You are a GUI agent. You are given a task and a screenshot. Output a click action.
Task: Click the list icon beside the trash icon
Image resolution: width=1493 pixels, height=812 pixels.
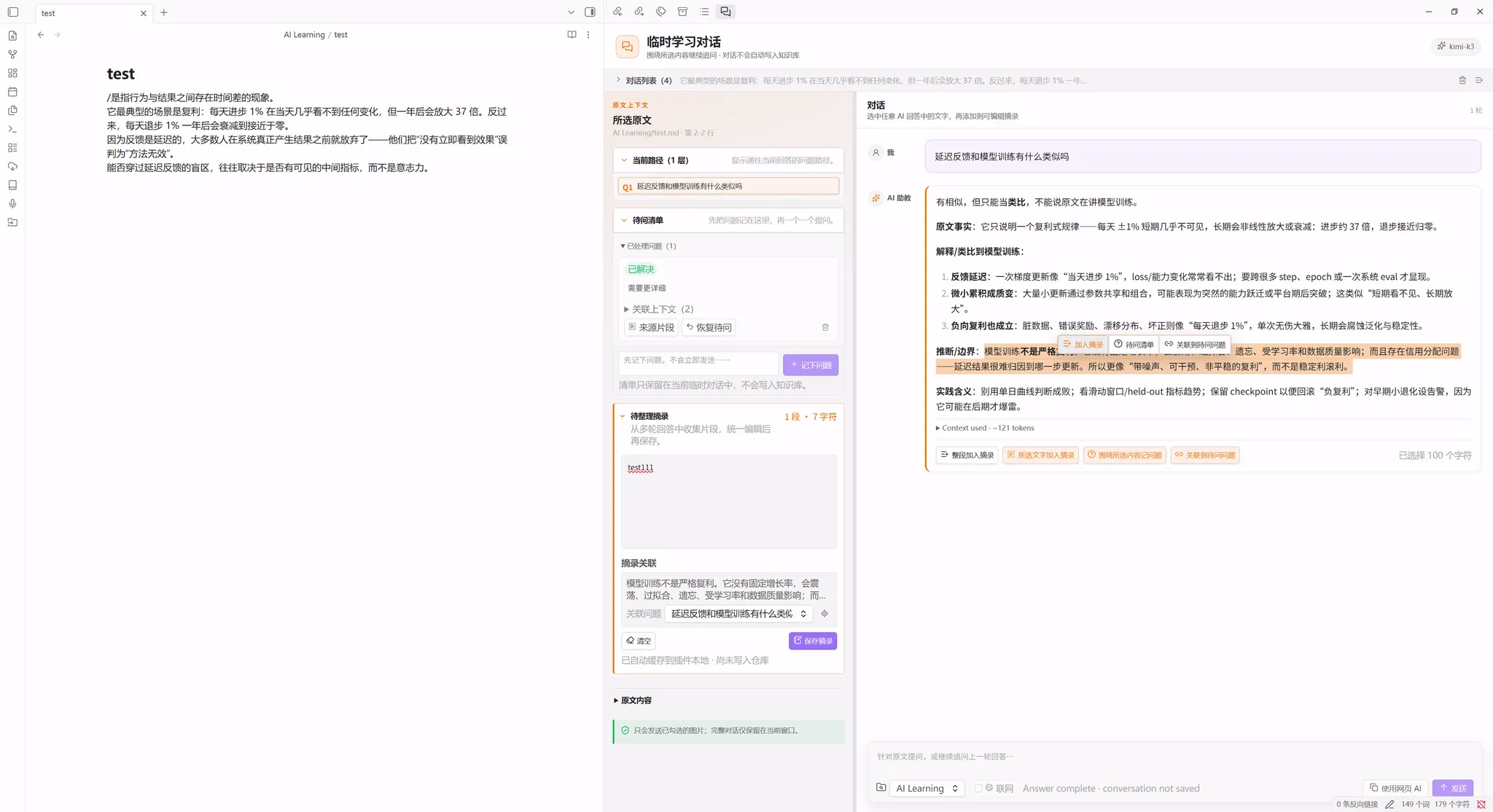tap(1479, 80)
